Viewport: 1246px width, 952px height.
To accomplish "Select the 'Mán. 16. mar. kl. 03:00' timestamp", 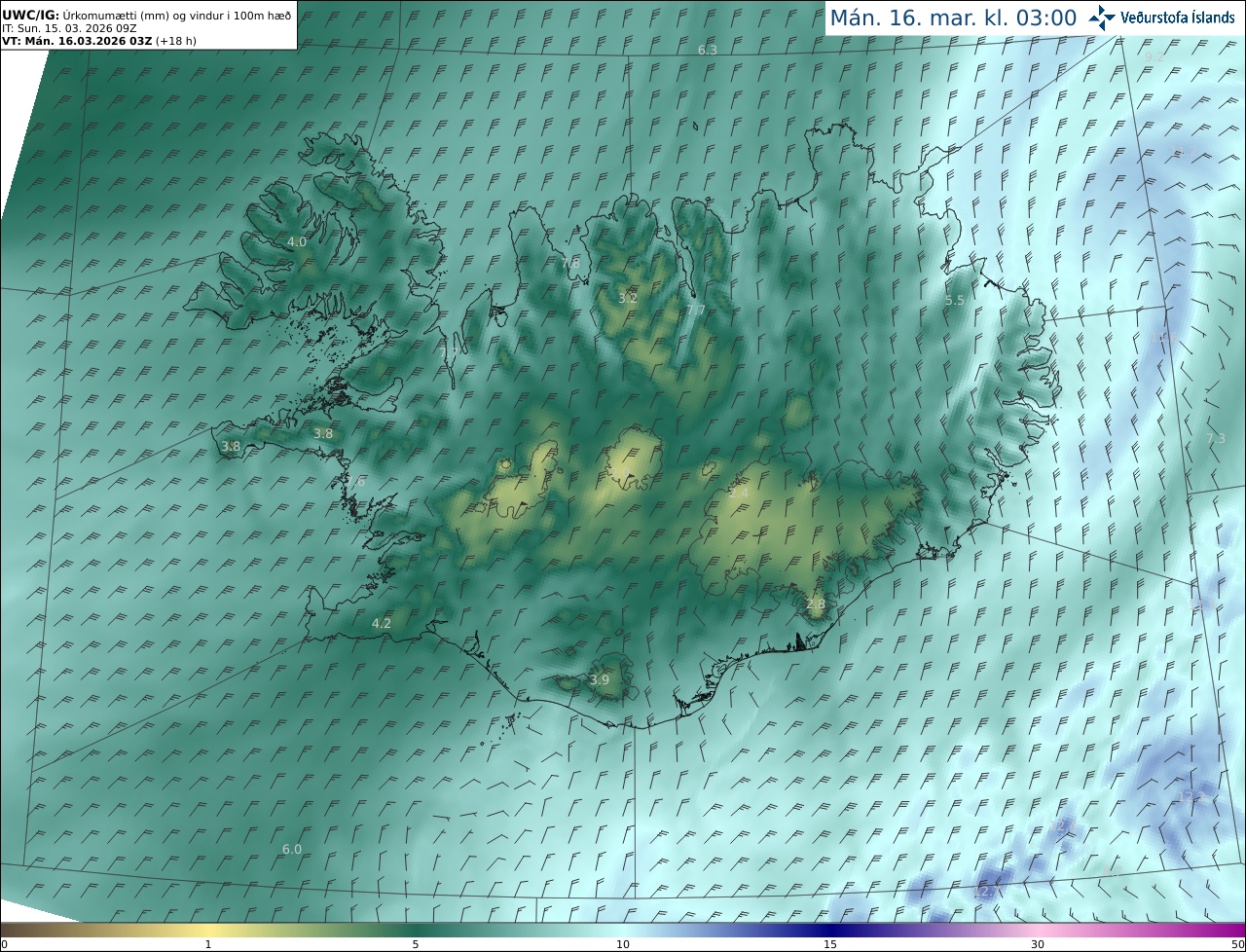I will (953, 18).
